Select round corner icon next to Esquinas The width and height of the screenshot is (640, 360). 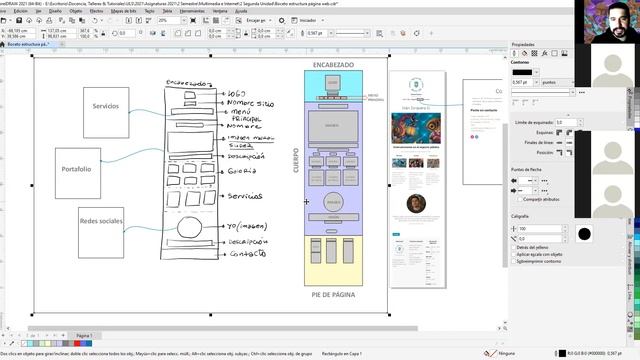569,133
